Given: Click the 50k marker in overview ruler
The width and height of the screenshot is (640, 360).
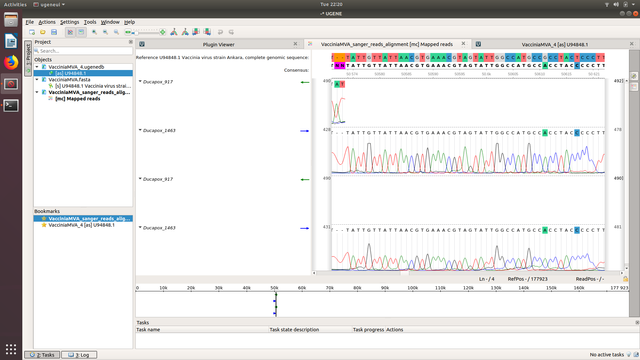Looking at the screenshot, I should click(x=274, y=288).
